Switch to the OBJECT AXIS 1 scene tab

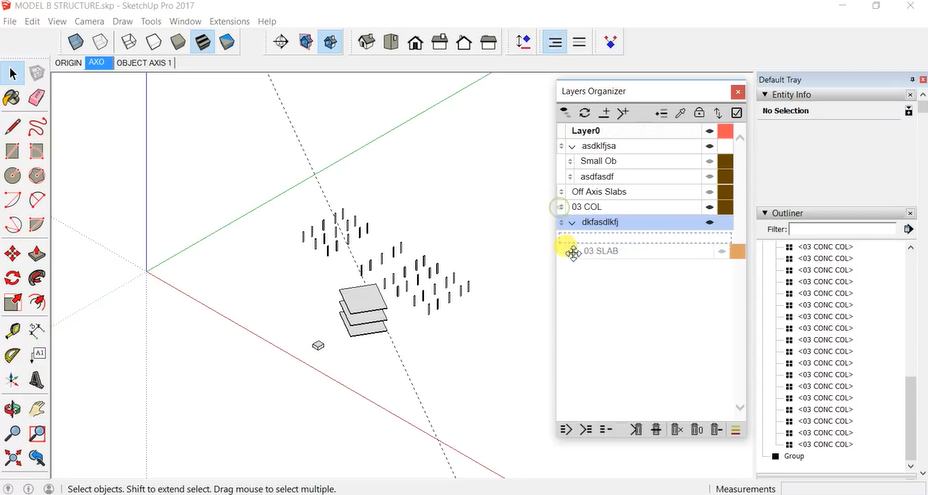pos(145,63)
